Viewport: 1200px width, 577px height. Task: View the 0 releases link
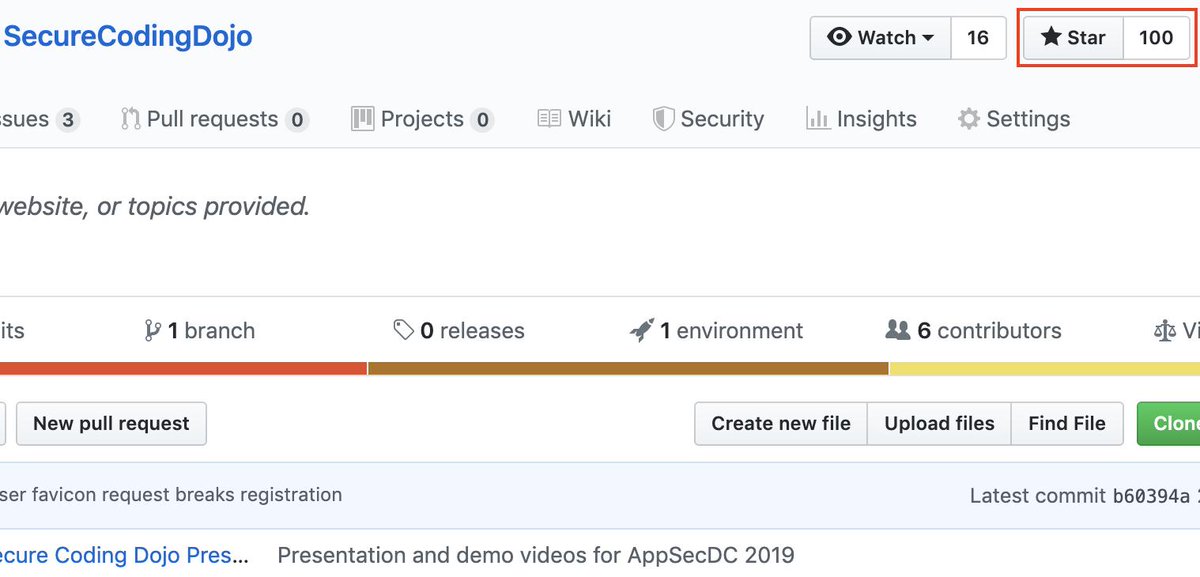[x=459, y=331]
